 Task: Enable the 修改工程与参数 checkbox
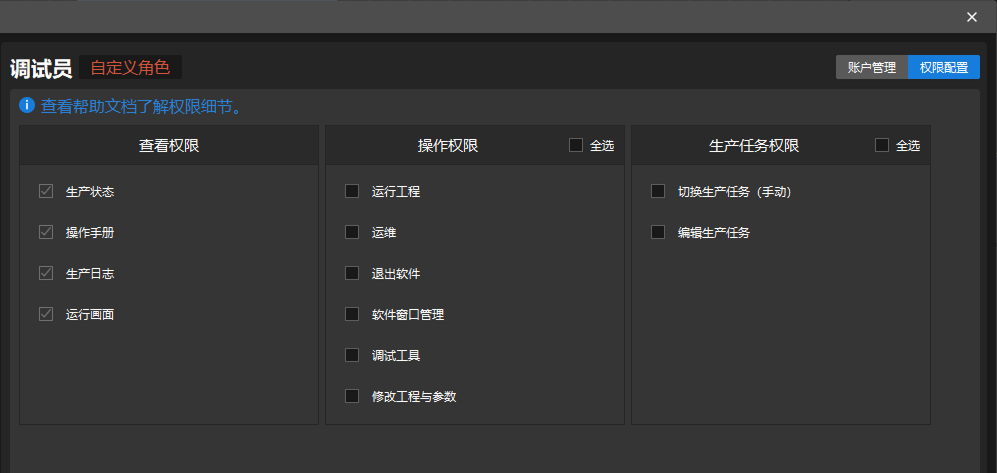352,396
